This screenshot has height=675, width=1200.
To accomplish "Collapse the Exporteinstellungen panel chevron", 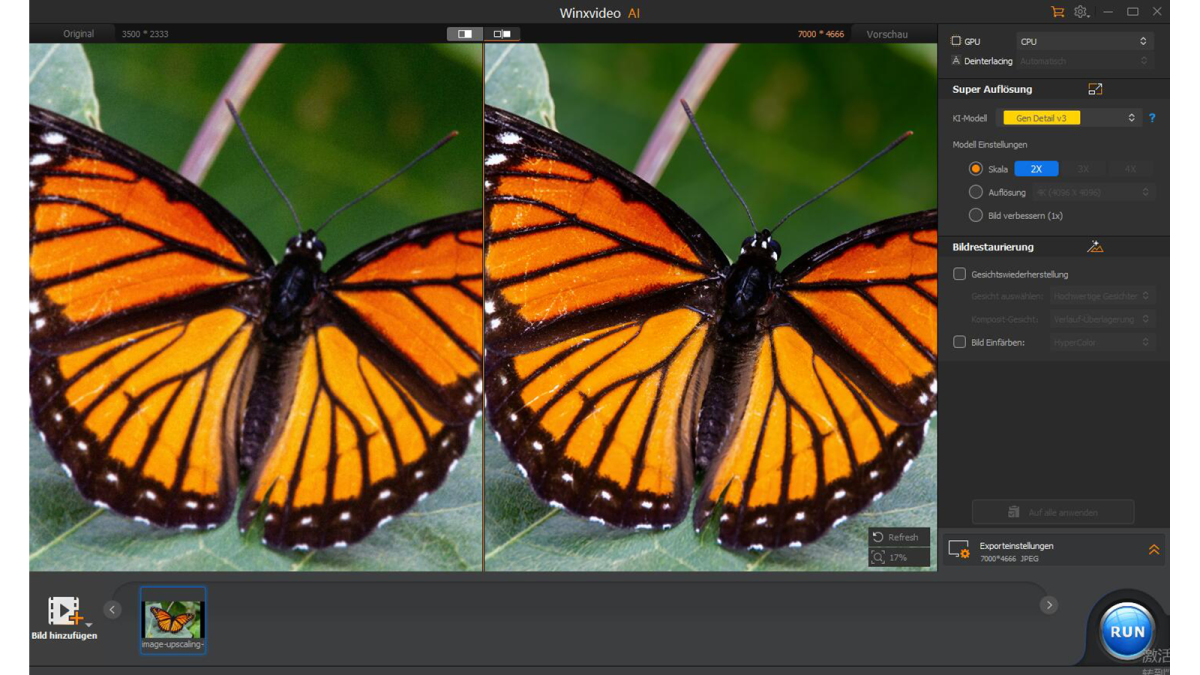I will (1152, 548).
